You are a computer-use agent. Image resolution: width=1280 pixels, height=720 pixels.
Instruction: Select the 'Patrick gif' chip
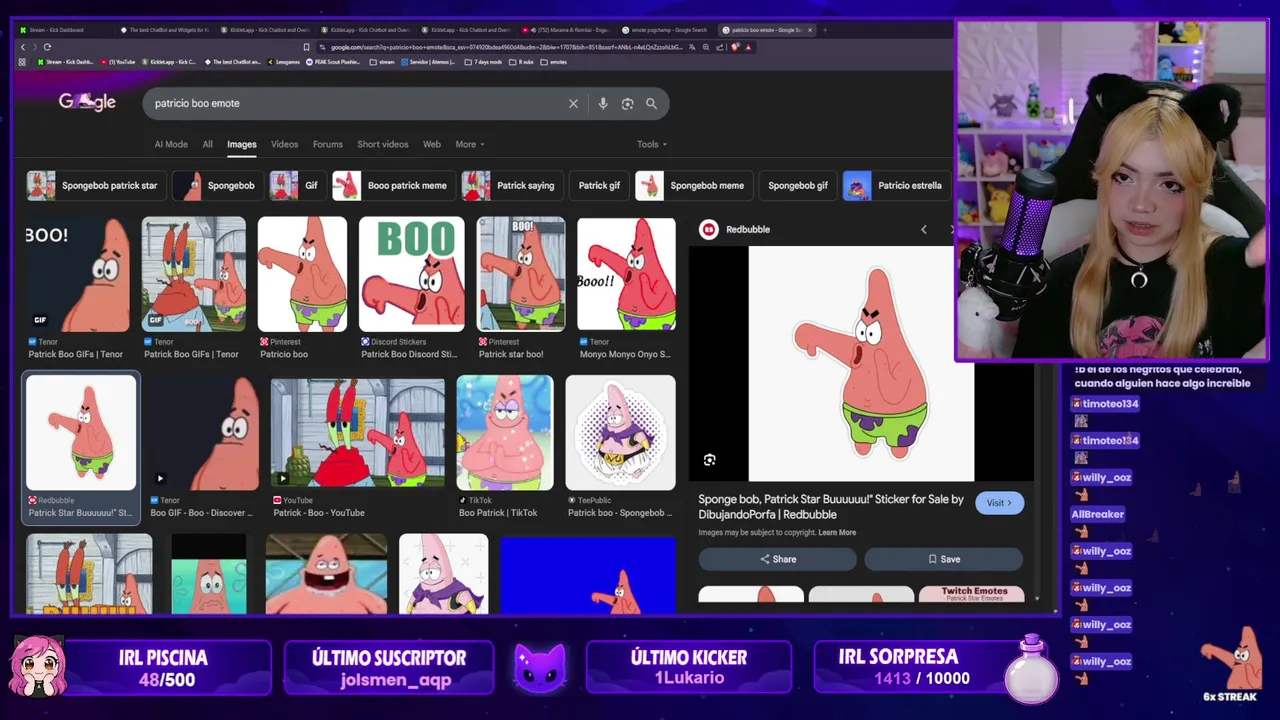point(599,185)
